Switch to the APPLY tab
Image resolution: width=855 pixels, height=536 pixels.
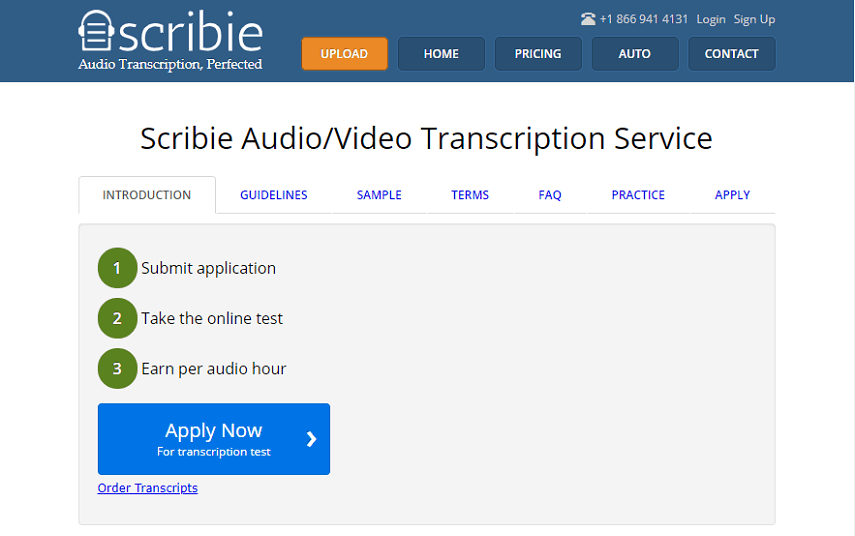[x=732, y=195]
